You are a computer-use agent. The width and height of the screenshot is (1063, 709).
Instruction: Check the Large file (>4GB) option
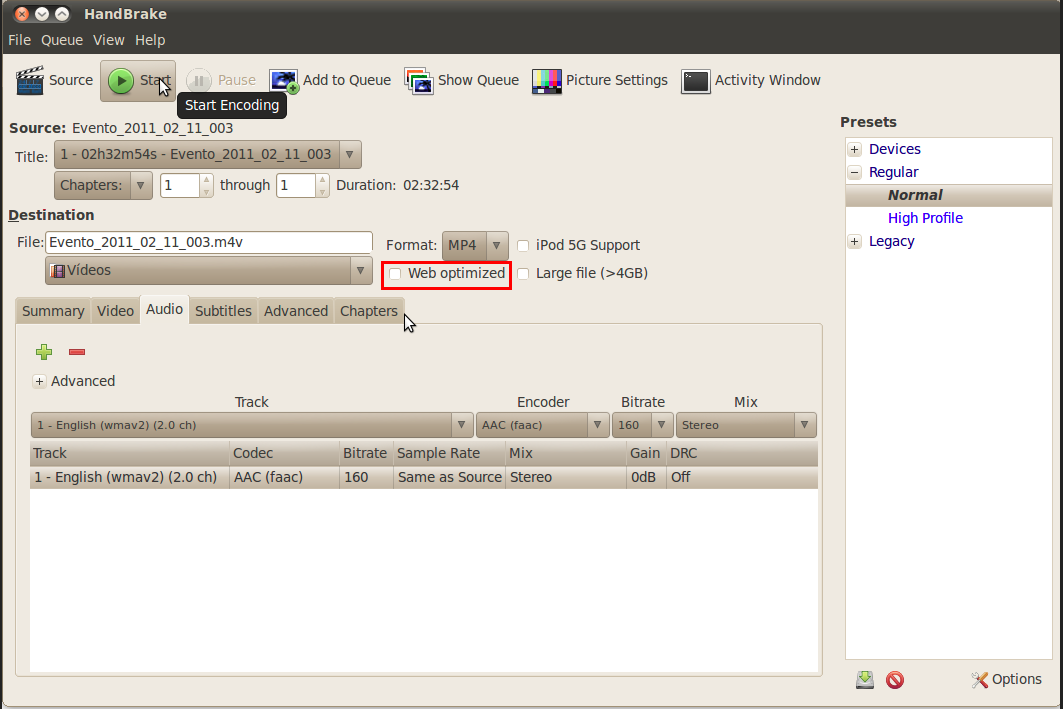(523, 274)
